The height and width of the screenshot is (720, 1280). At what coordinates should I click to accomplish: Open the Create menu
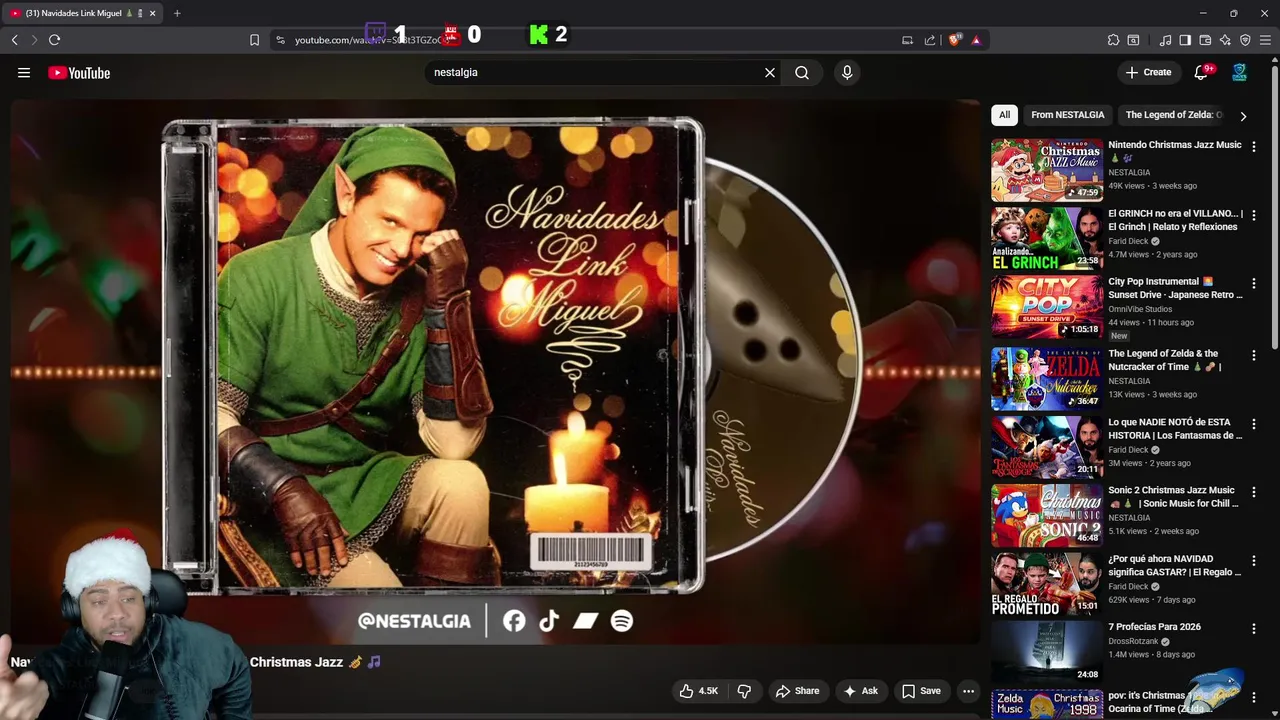[1148, 72]
